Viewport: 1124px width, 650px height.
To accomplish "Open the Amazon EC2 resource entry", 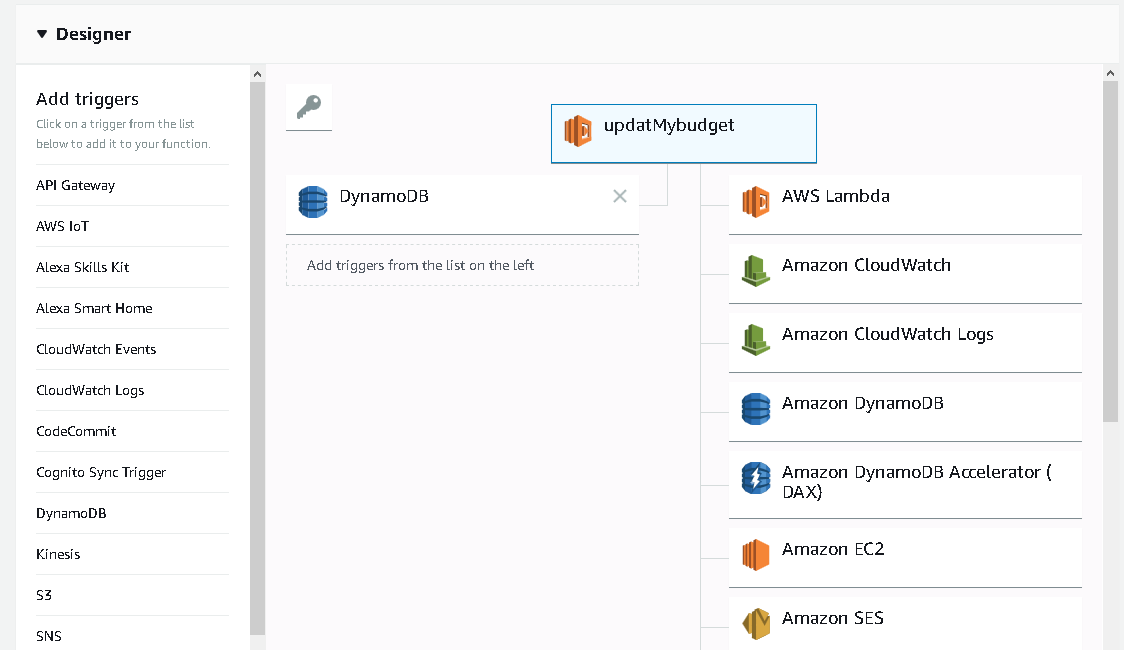I will pyautogui.click(x=905, y=558).
